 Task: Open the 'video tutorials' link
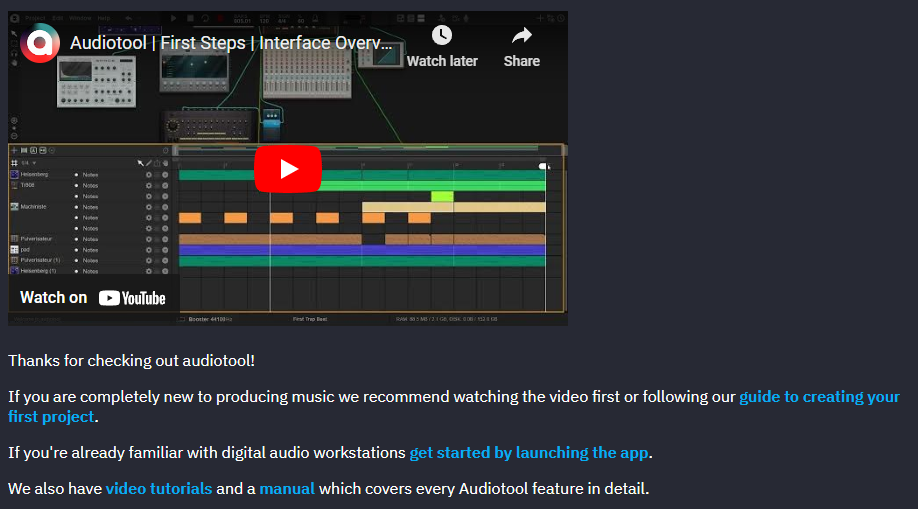tap(159, 488)
